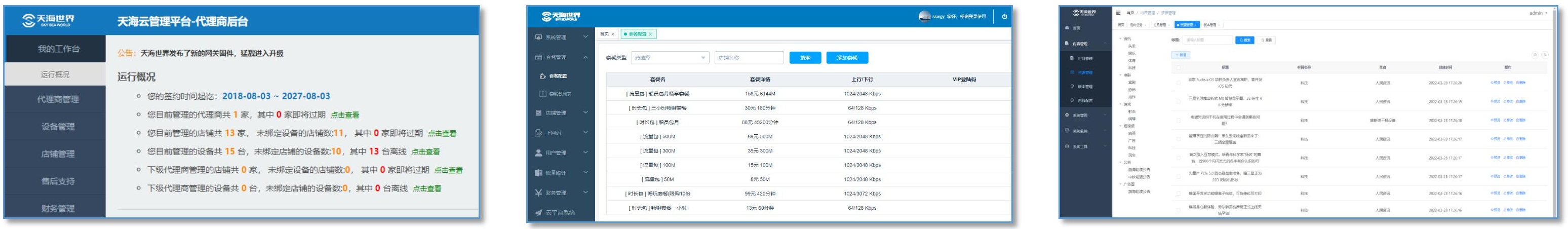Click the 店铺名称 search input field
This screenshot has height=229, width=1568.
[749, 58]
